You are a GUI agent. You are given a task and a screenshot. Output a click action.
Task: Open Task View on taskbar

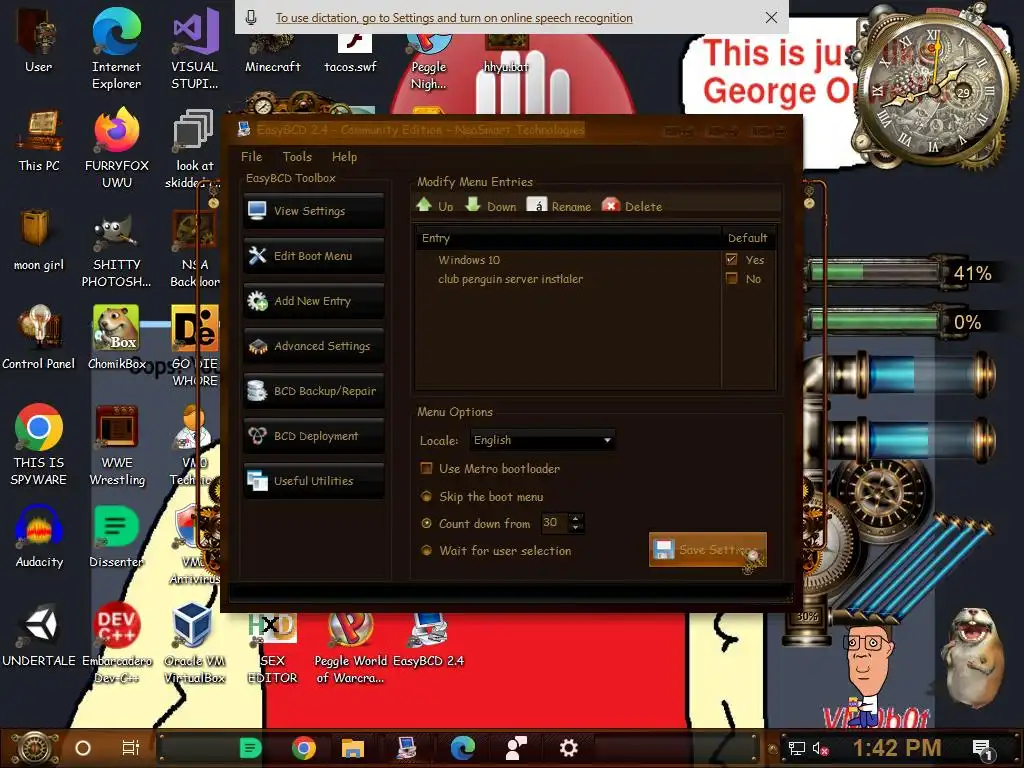131,748
